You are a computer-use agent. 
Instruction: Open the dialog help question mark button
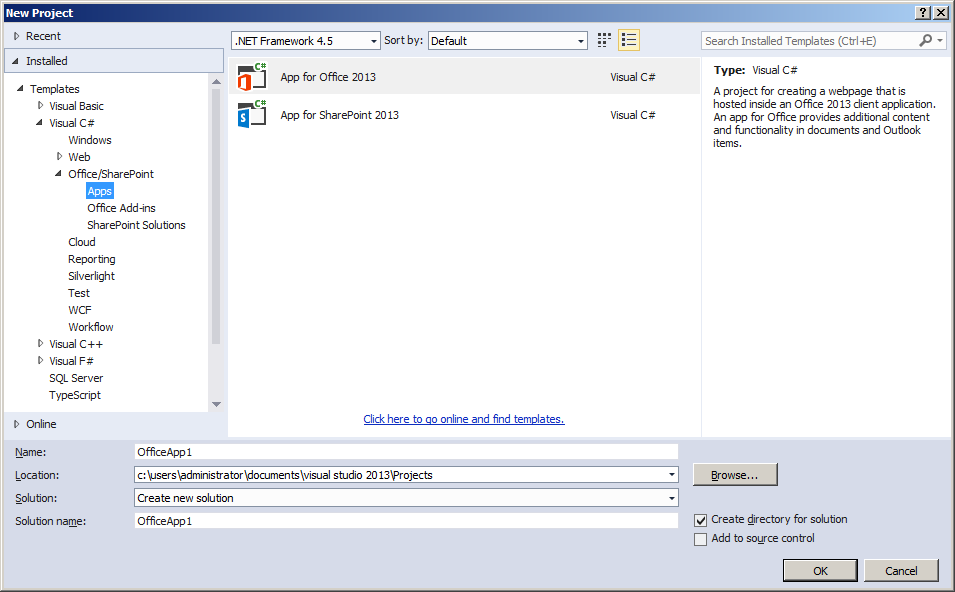click(923, 13)
